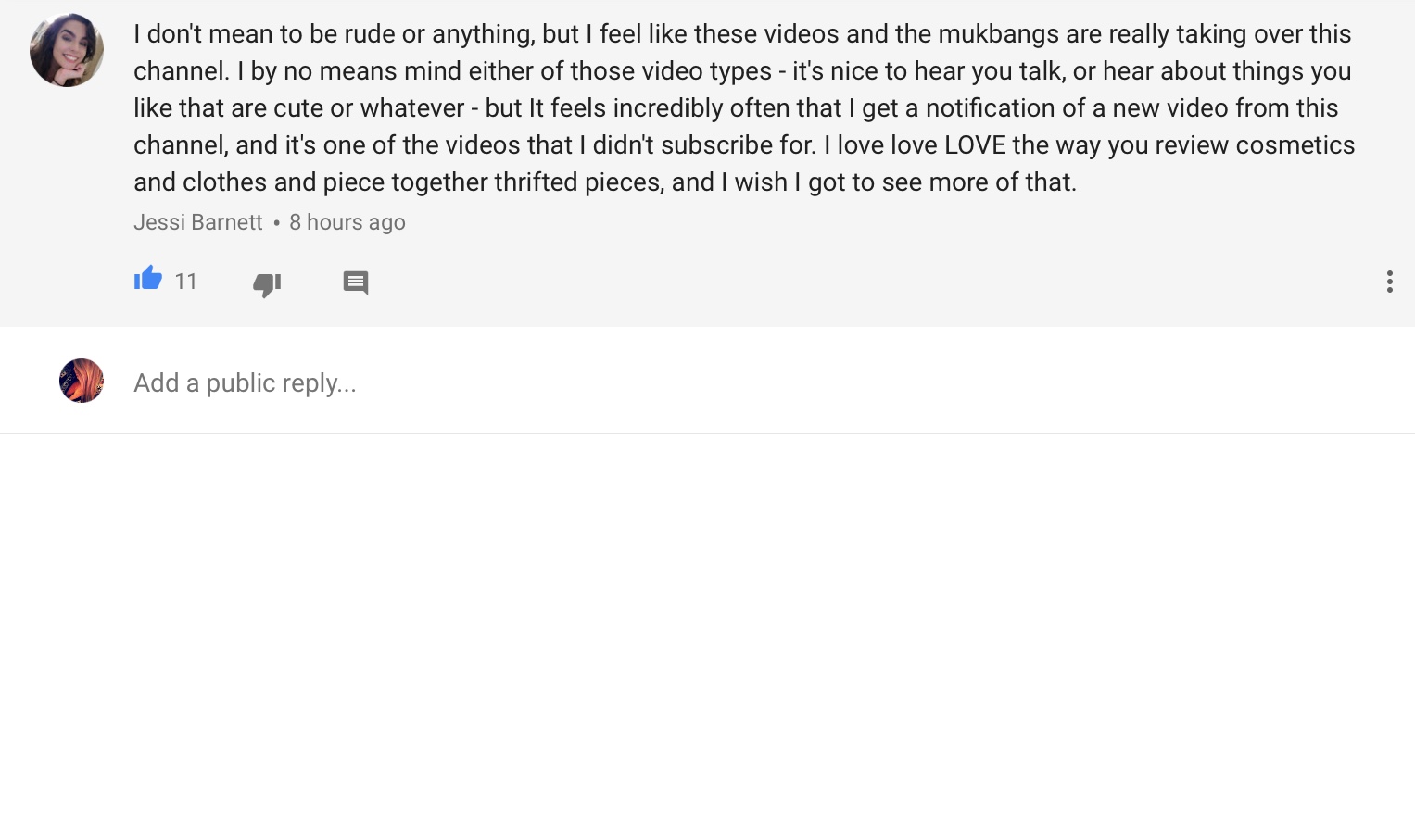Like Jessi Barnett's comment with thumbs up
Screen dimensions: 1415x840
(x=148, y=279)
